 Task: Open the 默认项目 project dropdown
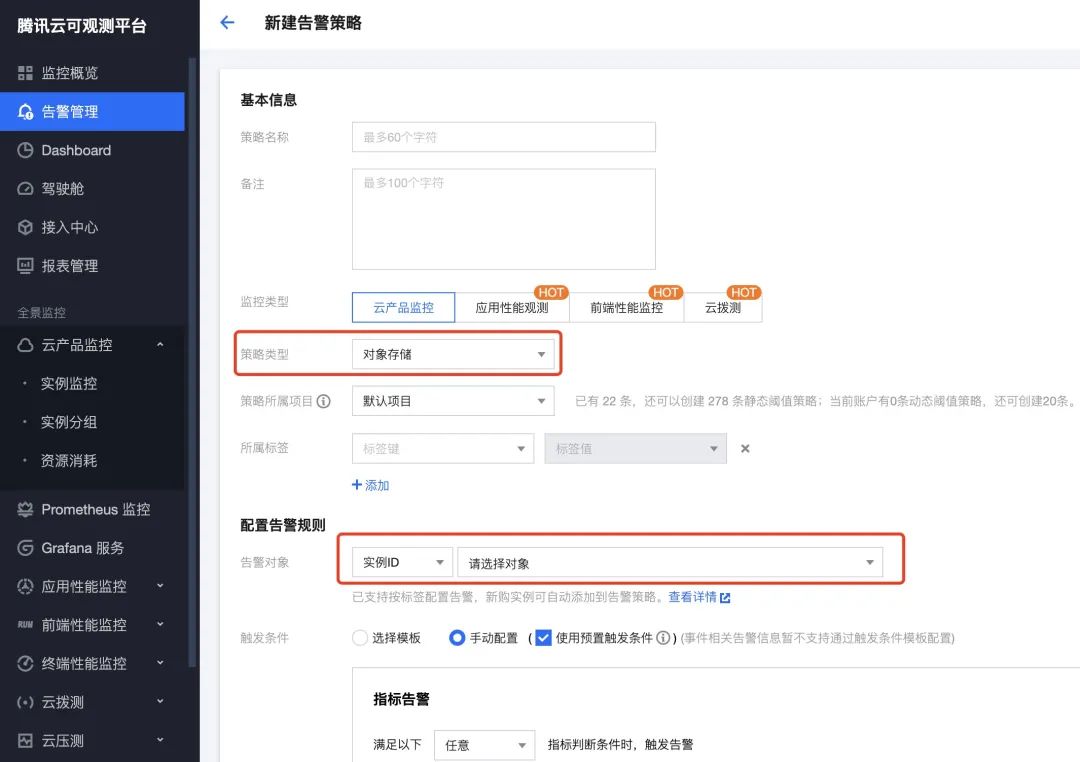[x=453, y=401]
